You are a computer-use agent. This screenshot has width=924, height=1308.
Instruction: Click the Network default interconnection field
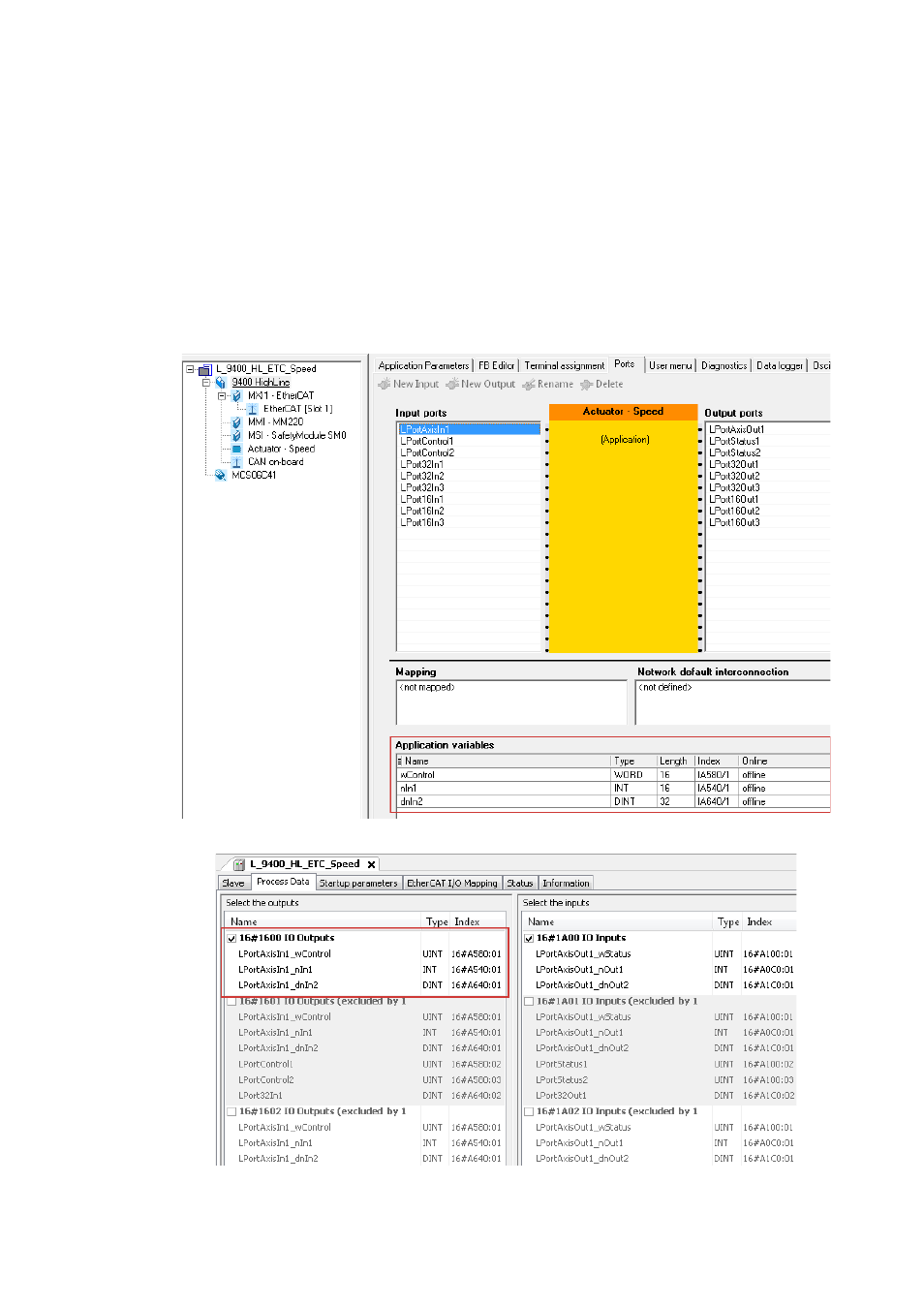(x=733, y=702)
